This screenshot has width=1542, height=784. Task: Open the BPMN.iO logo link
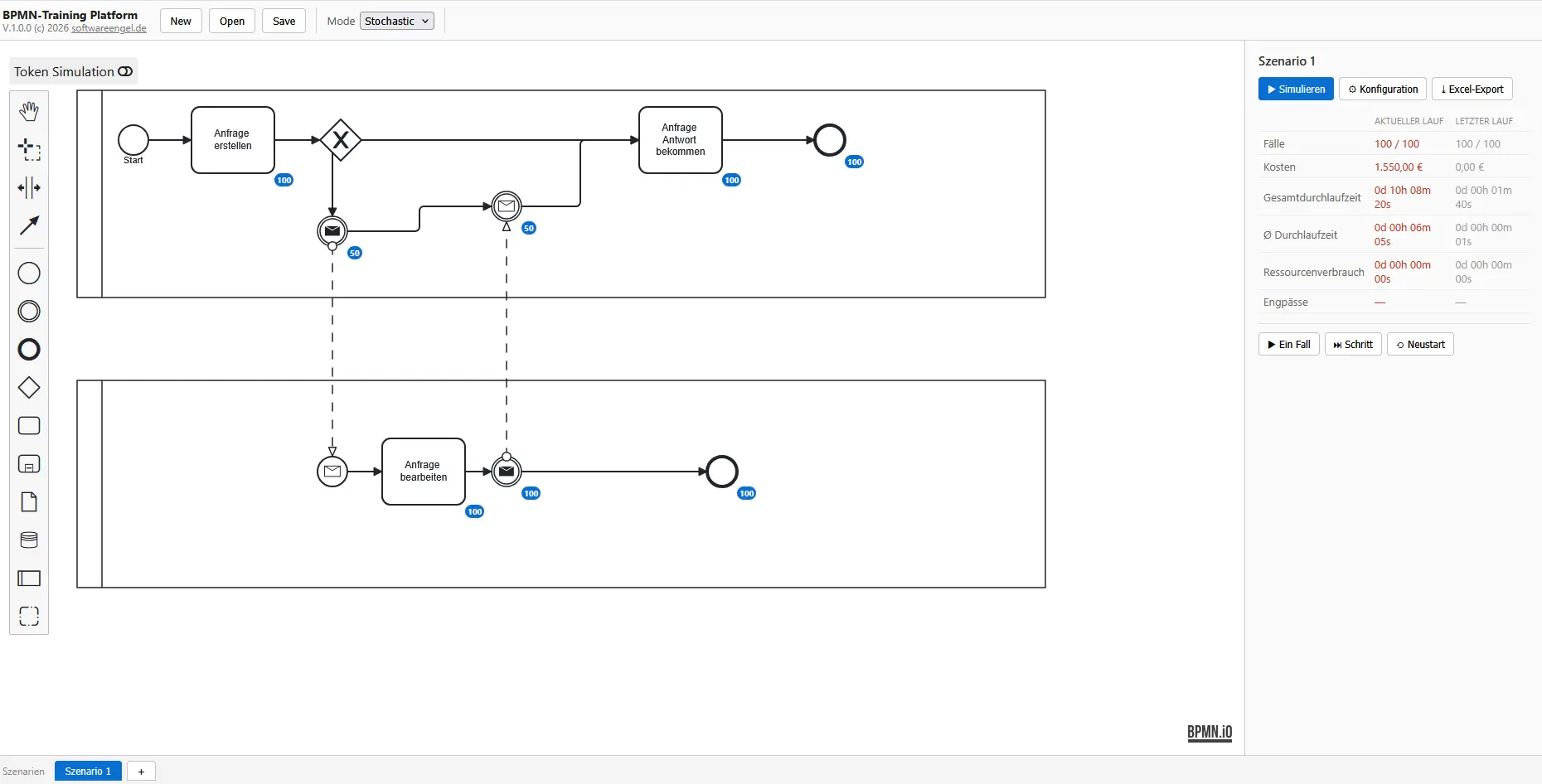pyautogui.click(x=1210, y=733)
